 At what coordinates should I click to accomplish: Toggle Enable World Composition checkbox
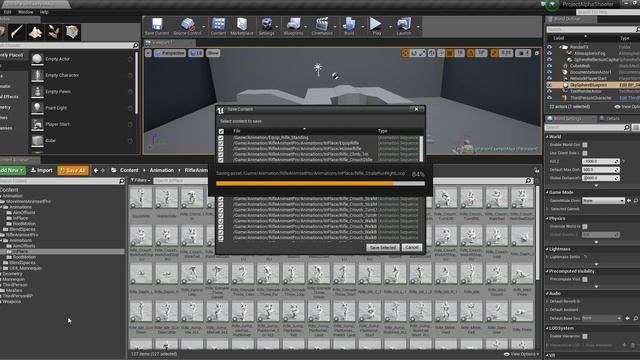click(x=585, y=145)
